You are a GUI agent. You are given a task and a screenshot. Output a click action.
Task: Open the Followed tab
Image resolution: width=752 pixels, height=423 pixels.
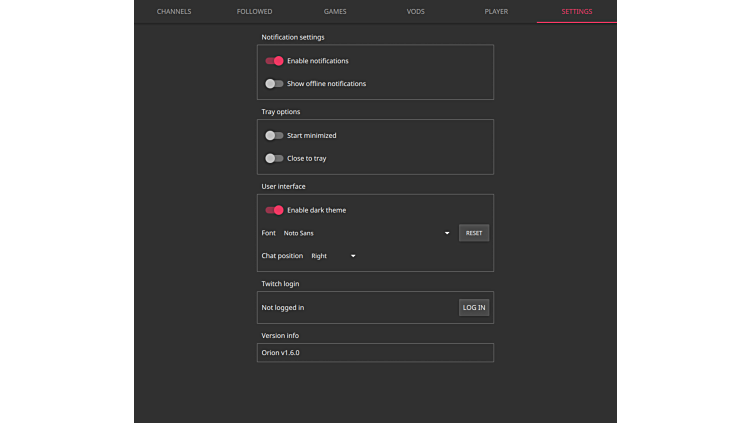click(254, 12)
